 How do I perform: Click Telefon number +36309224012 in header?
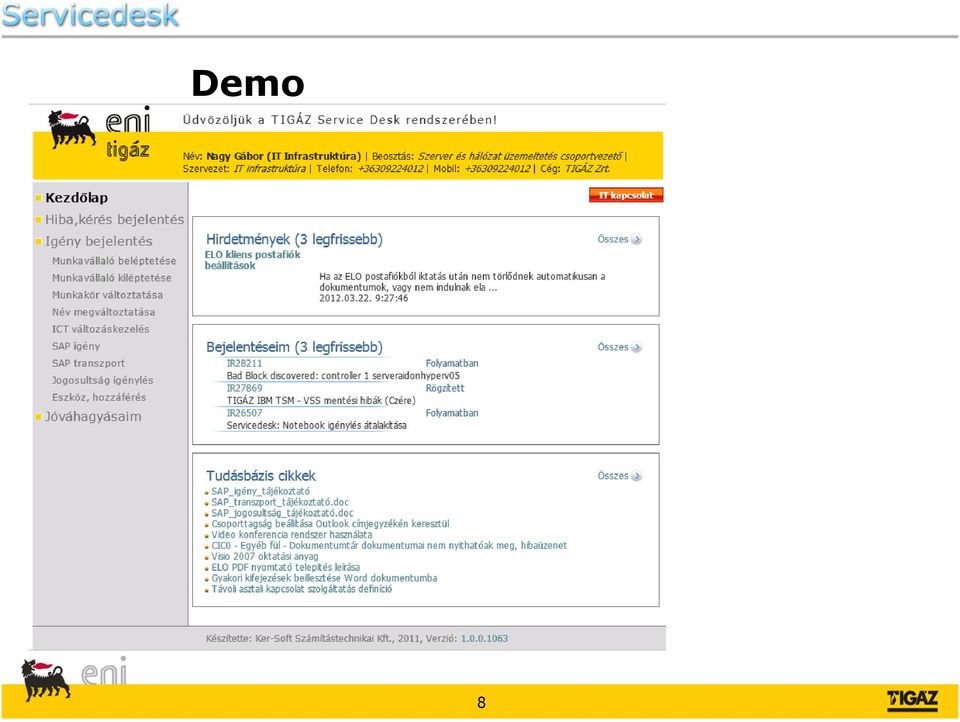[x=390, y=168]
